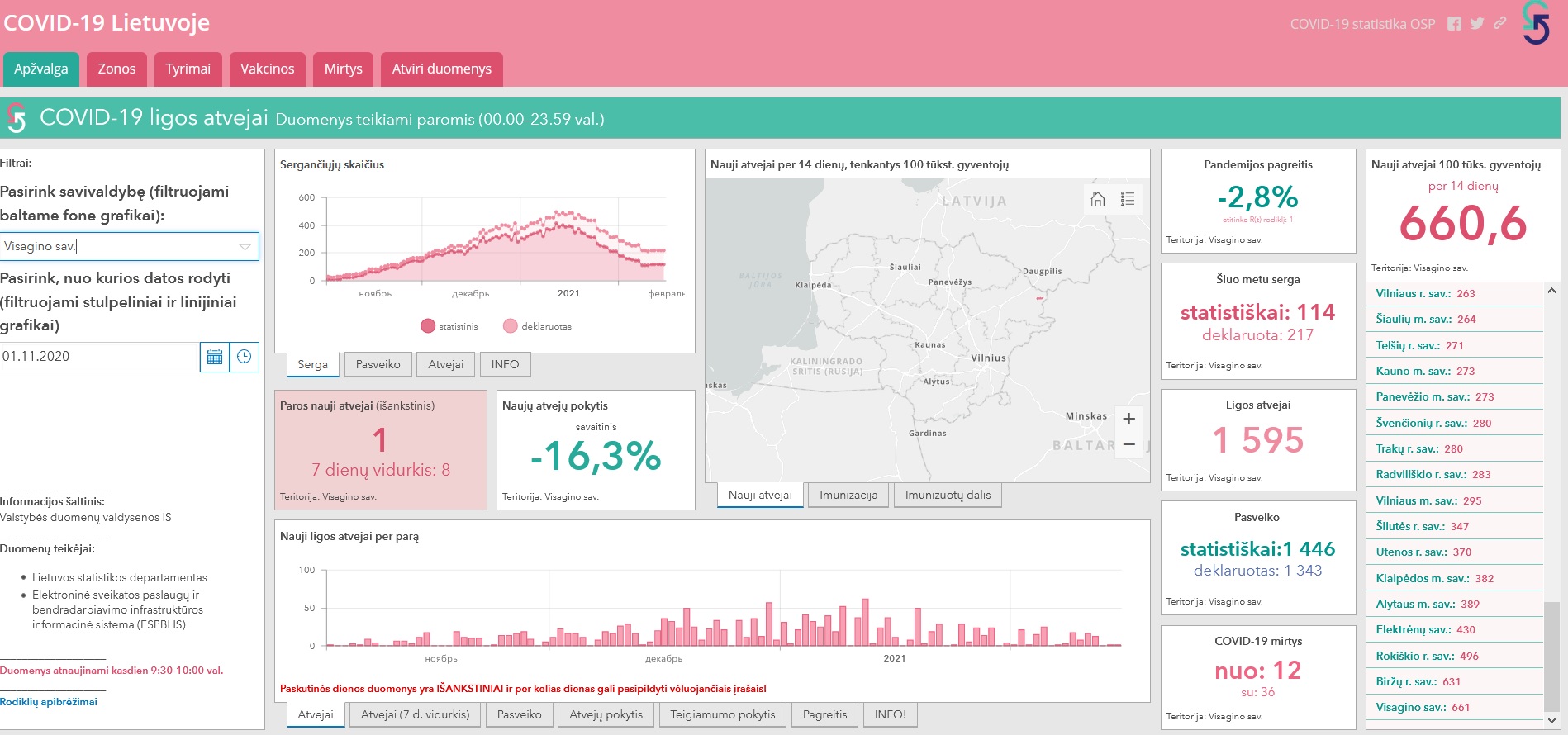This screenshot has height=735, width=1568.
Task: Click the Twitter share icon
Action: [x=1477, y=24]
